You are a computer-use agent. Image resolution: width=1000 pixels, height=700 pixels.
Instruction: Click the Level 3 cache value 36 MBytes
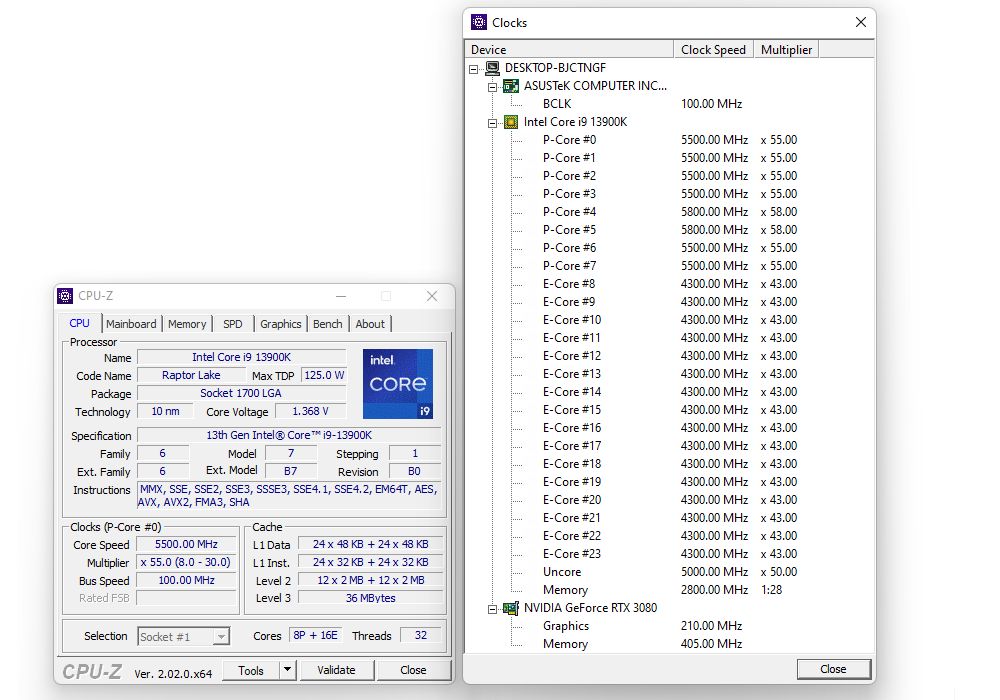pyautogui.click(x=371, y=598)
